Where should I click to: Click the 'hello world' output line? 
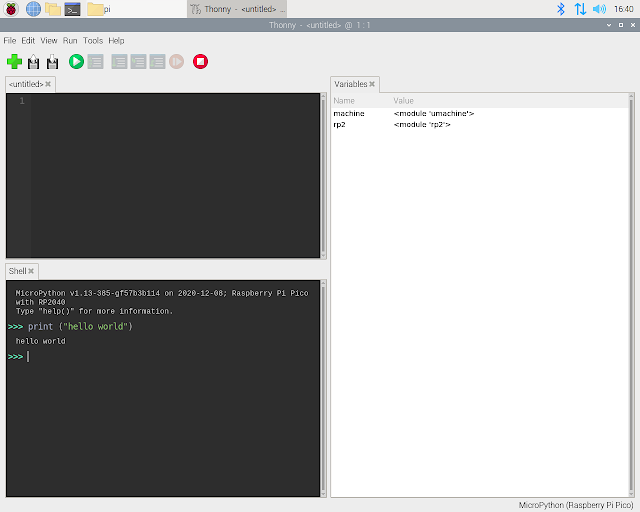click(40, 341)
